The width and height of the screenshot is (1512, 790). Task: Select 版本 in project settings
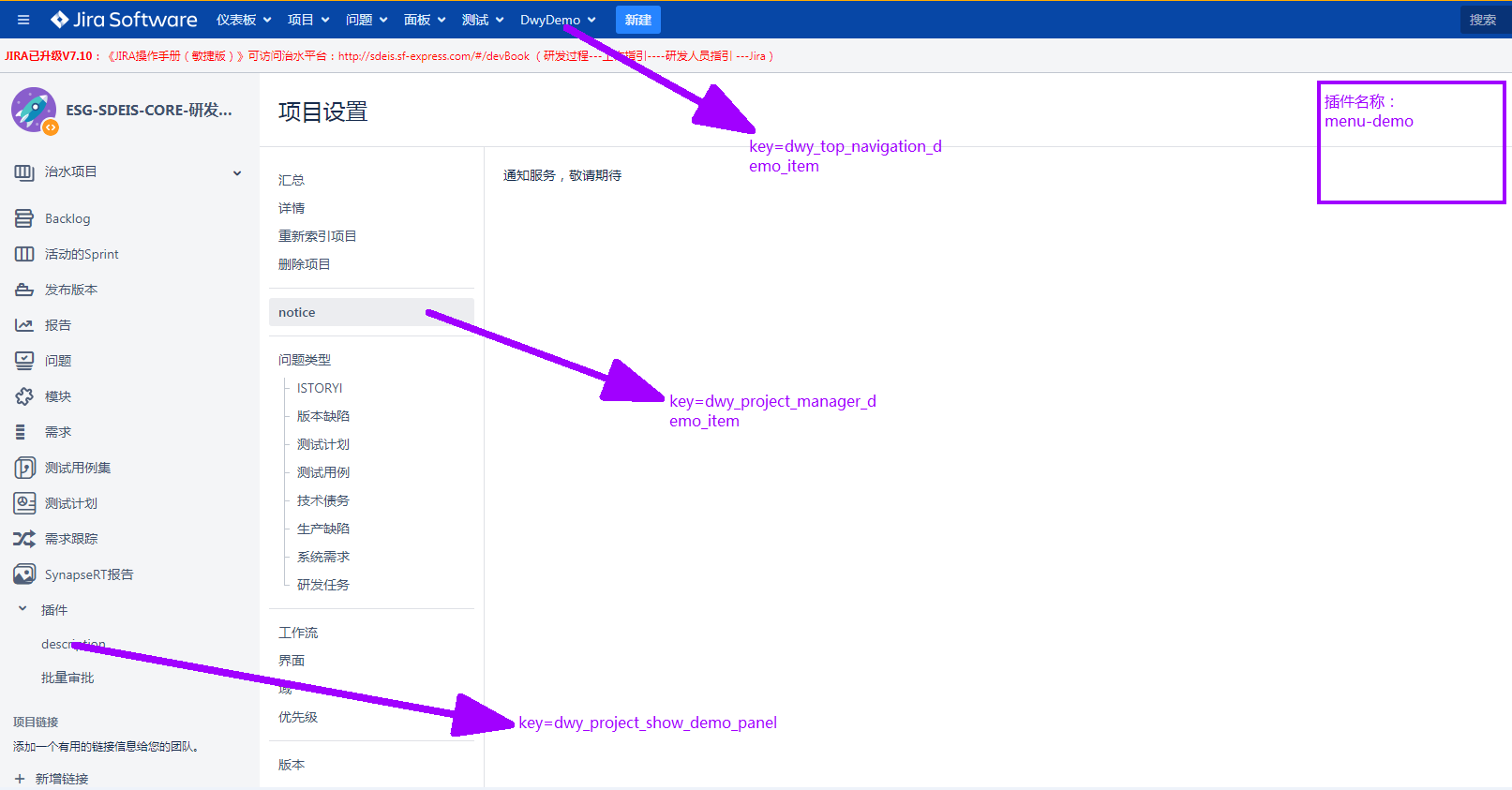click(x=292, y=765)
